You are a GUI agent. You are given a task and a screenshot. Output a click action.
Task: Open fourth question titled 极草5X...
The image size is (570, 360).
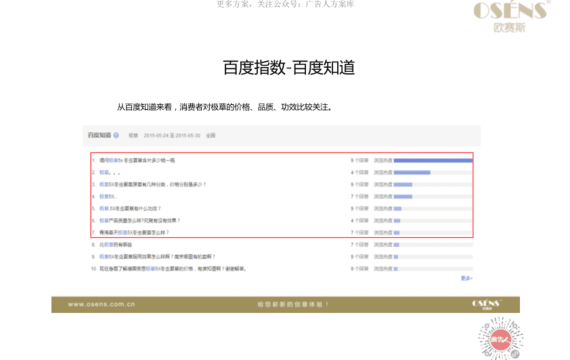pos(108,196)
